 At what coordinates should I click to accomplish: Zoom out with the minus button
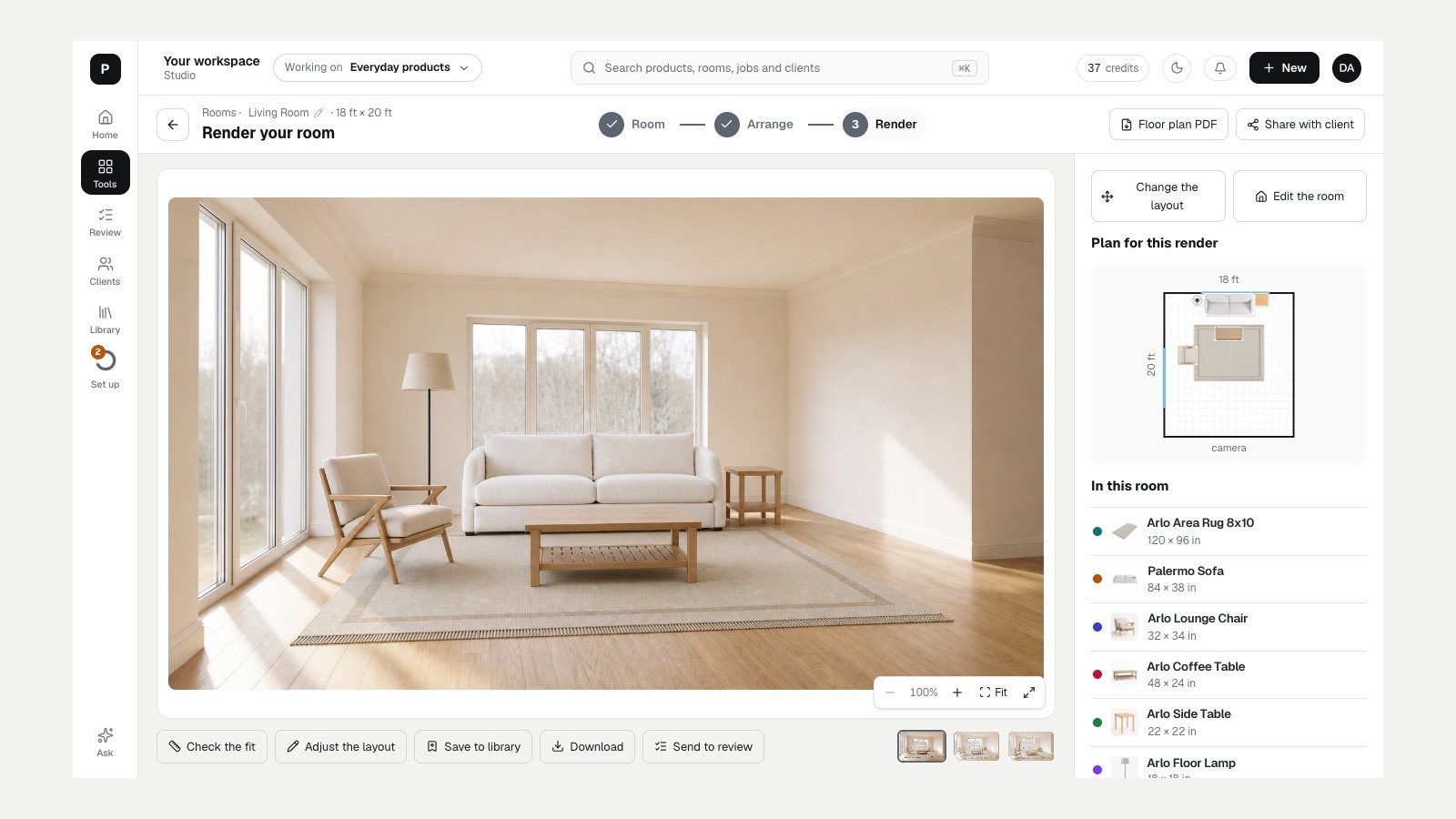point(890,693)
